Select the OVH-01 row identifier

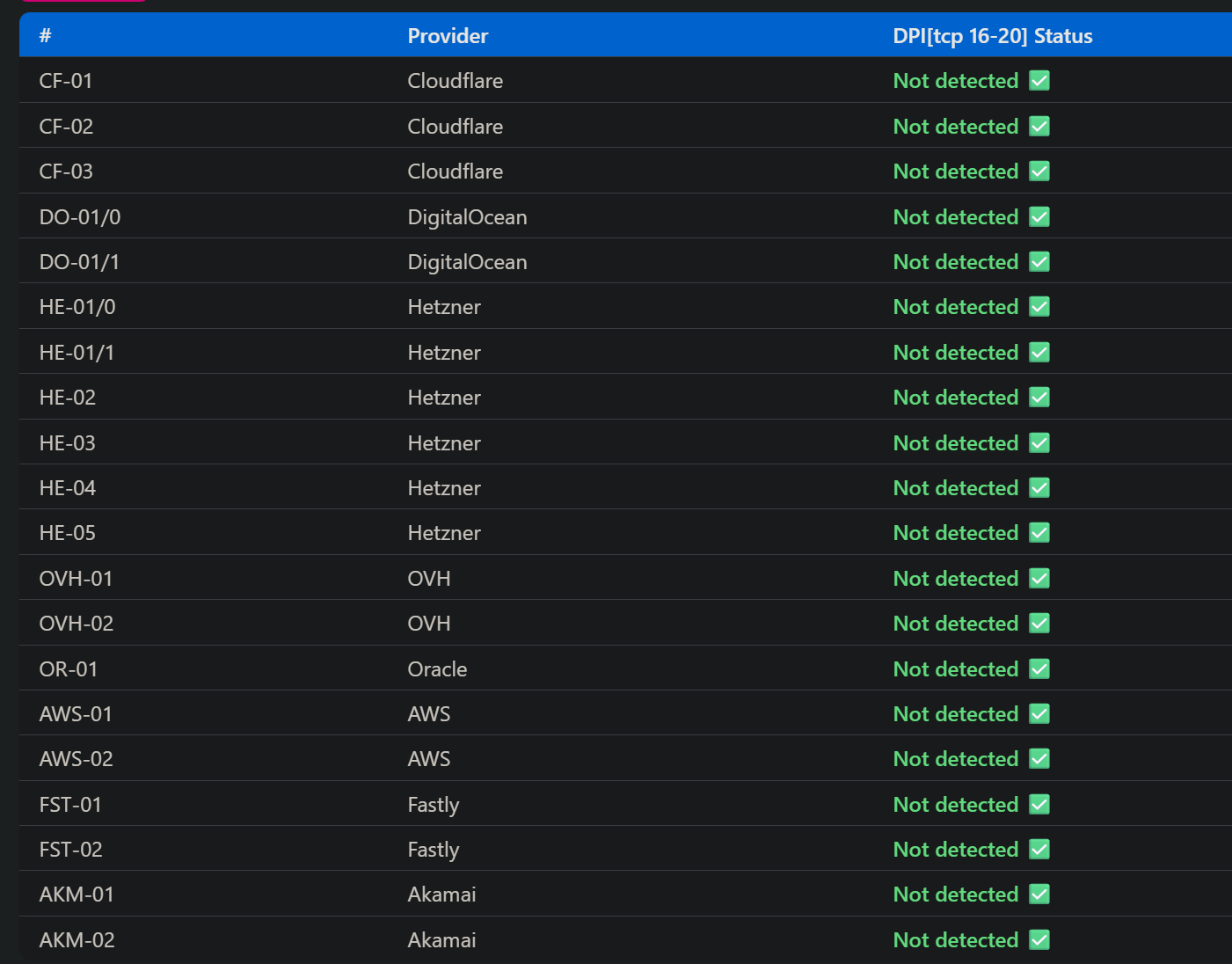click(x=76, y=578)
